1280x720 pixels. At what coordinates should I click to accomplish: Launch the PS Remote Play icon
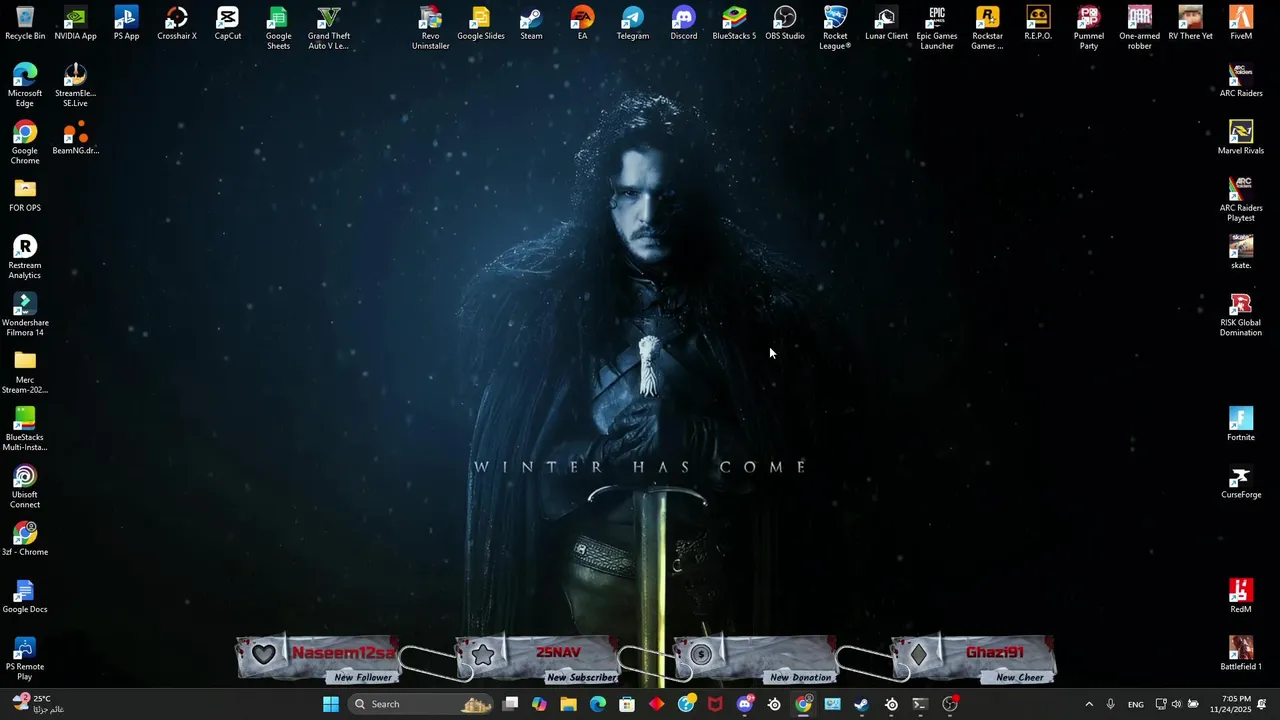click(x=25, y=659)
